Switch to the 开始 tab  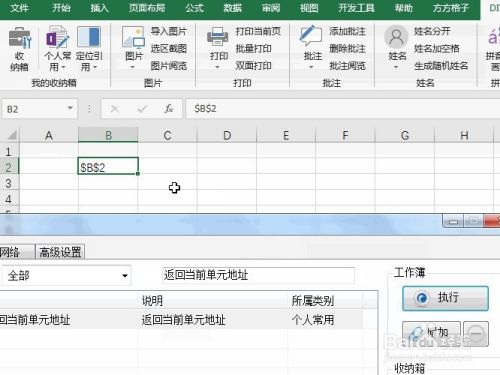61,8
